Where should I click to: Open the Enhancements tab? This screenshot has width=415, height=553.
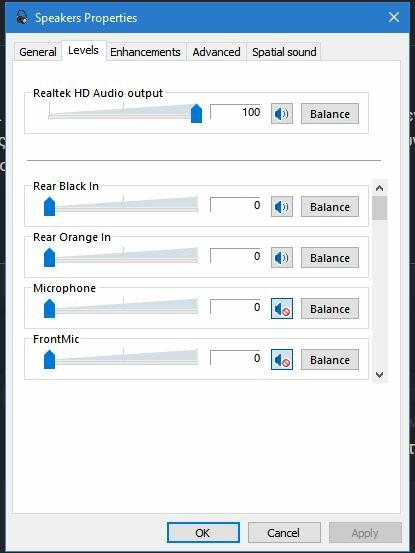click(x=145, y=52)
